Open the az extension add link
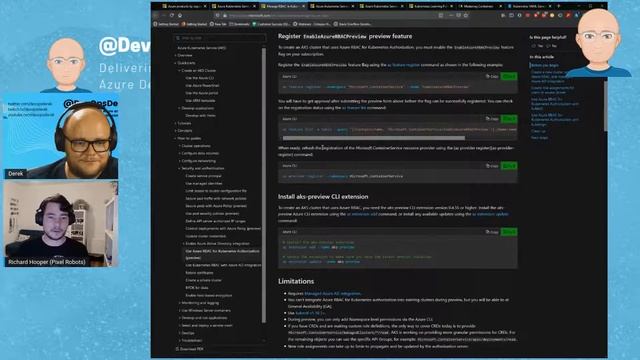Screen dimensions: 640x360 (362, 214)
